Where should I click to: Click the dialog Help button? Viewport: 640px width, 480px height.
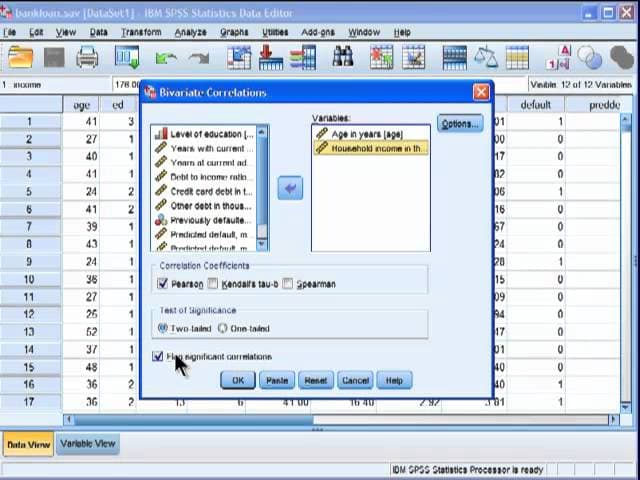coord(394,380)
